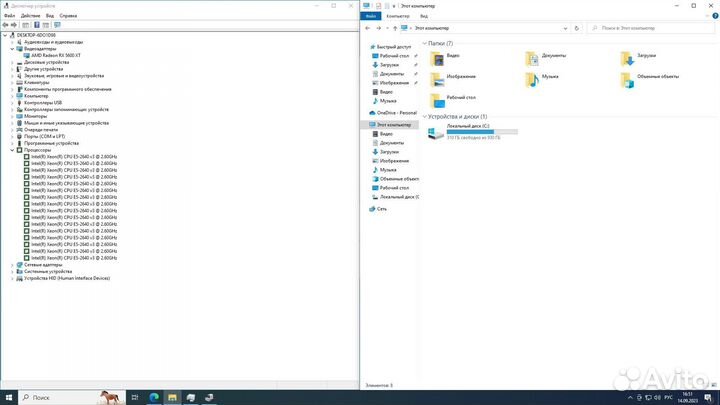Click the Refresh button next to address bar
The height and width of the screenshot is (405, 720).
point(577,28)
